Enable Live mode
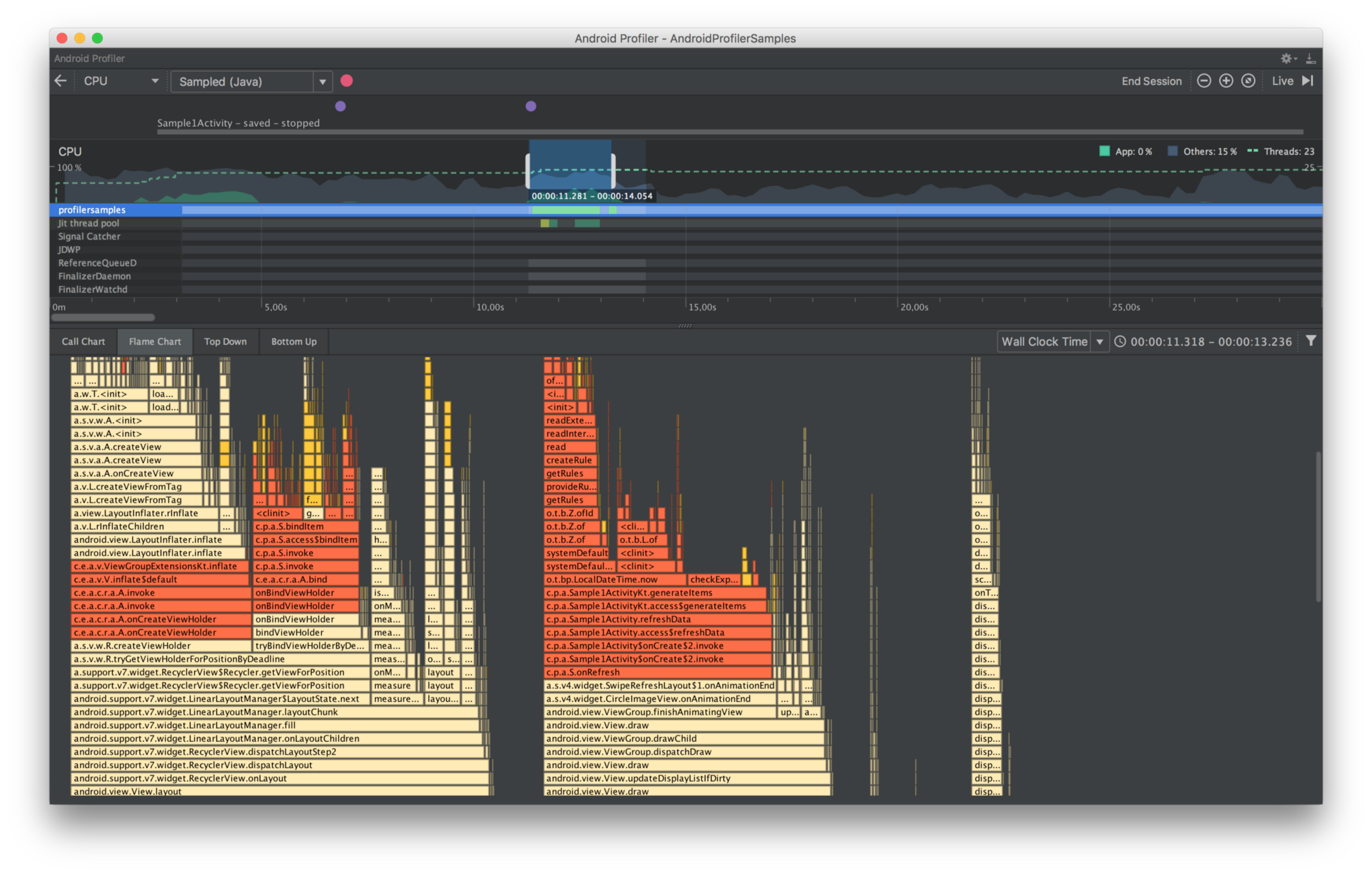Viewport: 1372px width, 875px height. 1281,80
